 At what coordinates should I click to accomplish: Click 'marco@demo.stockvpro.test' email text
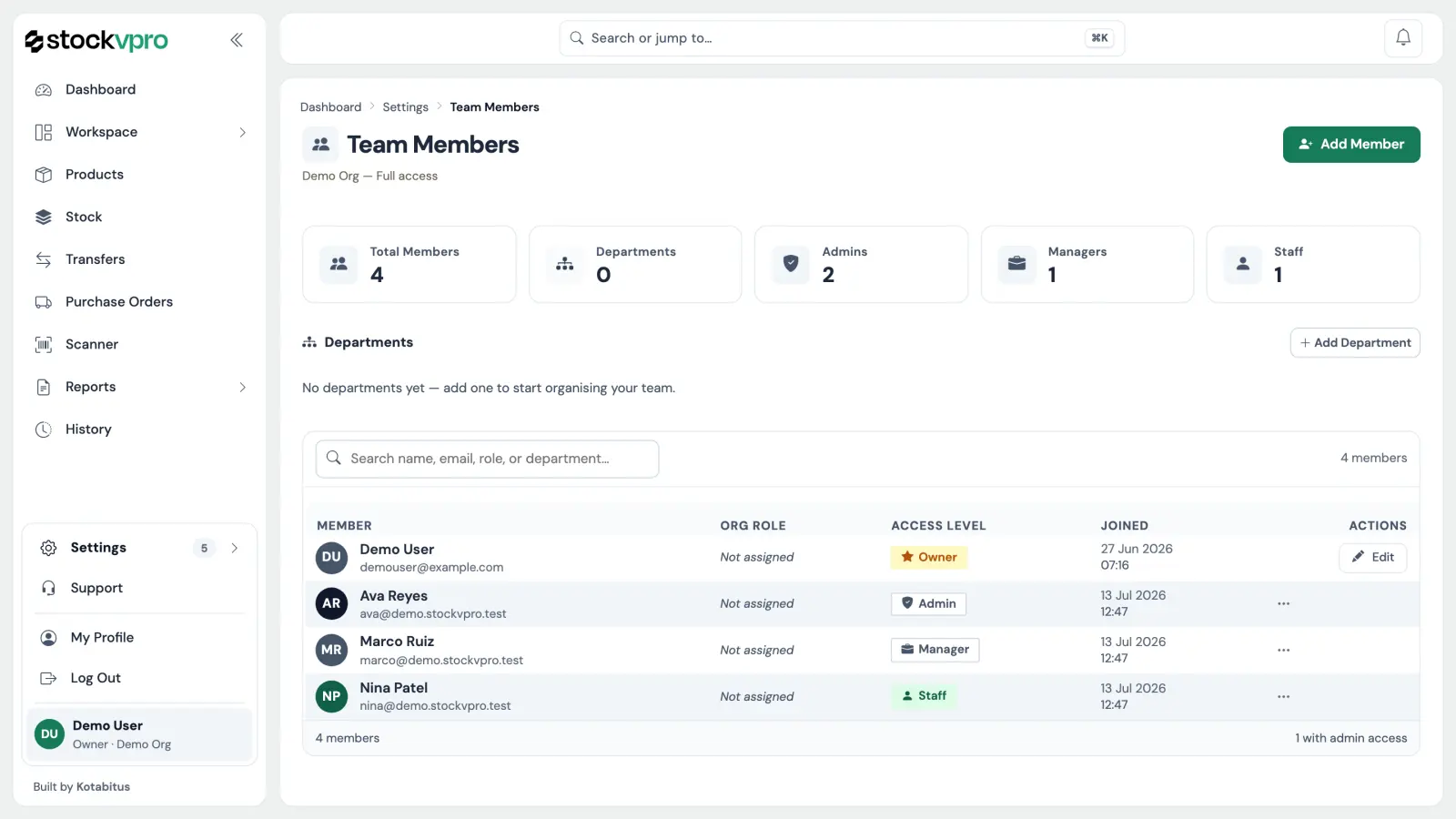(x=441, y=661)
